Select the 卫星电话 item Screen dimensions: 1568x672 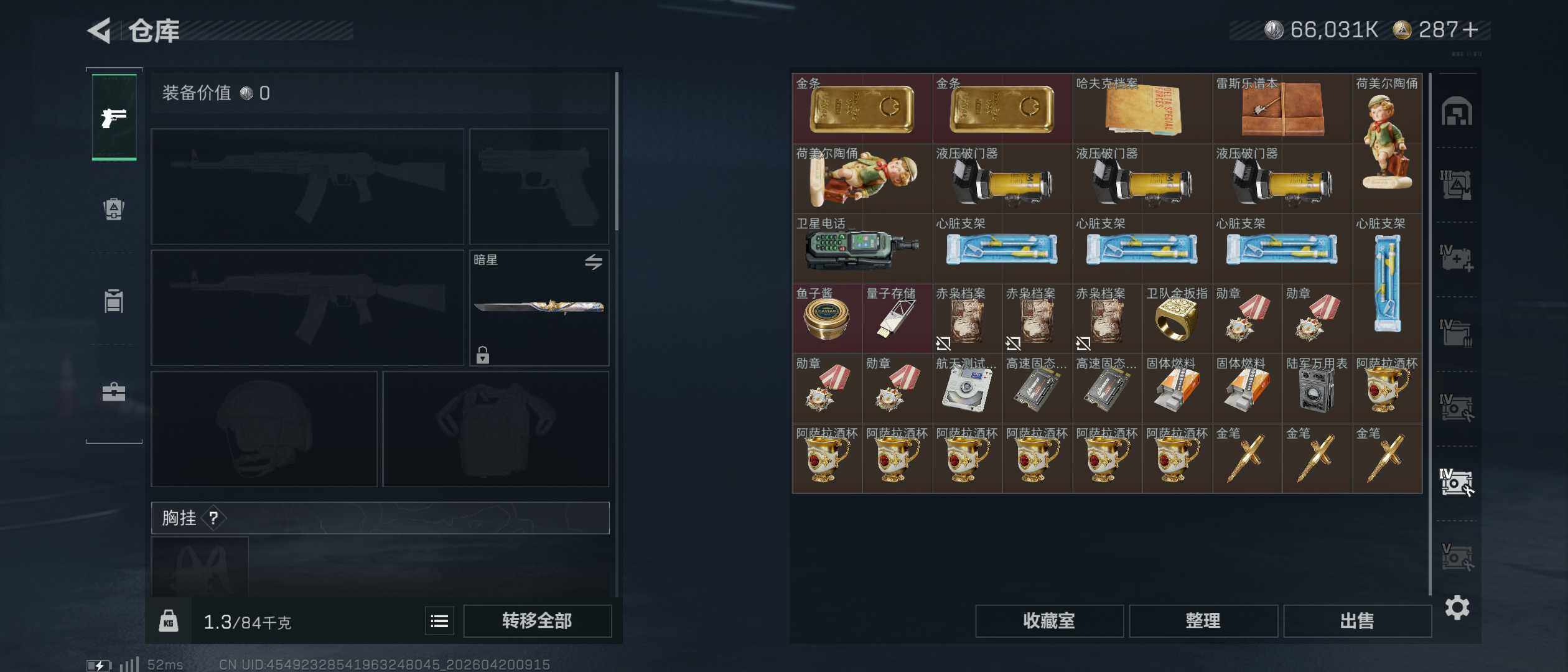coord(862,249)
